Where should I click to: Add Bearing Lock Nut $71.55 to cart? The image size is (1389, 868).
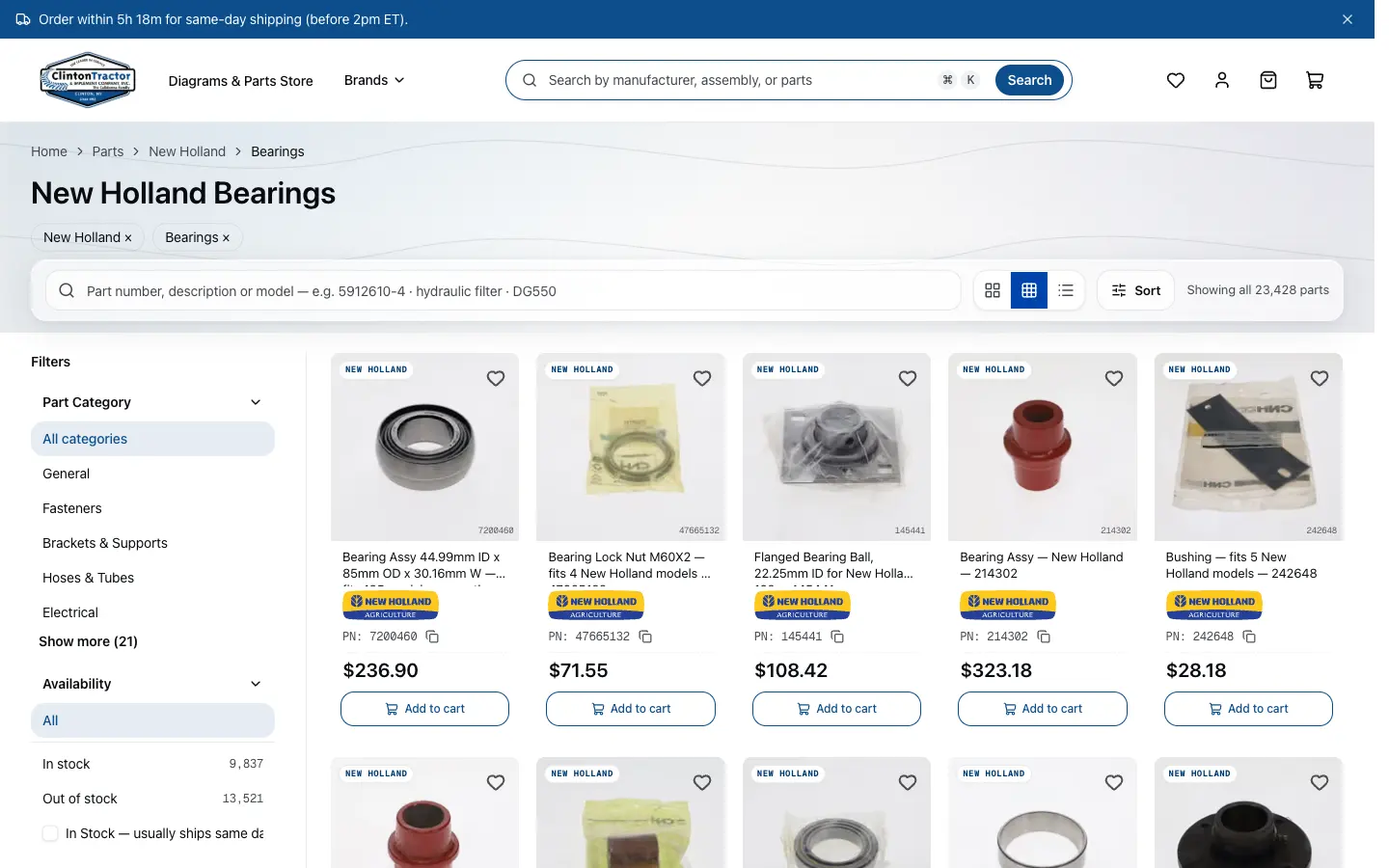(631, 709)
